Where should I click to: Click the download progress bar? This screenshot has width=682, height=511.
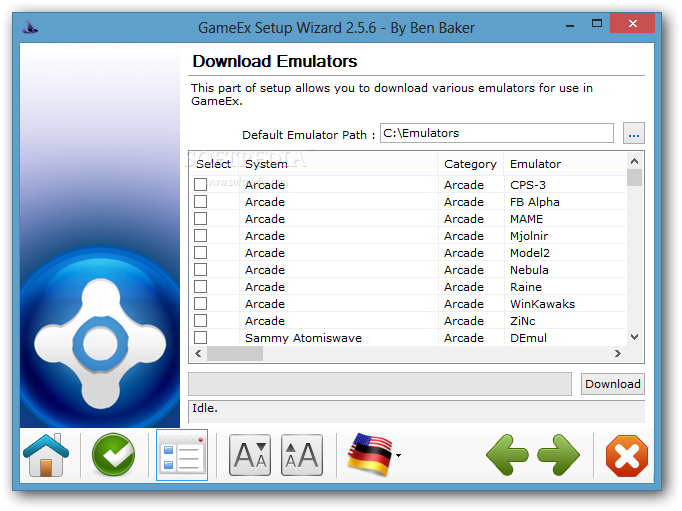click(380, 384)
